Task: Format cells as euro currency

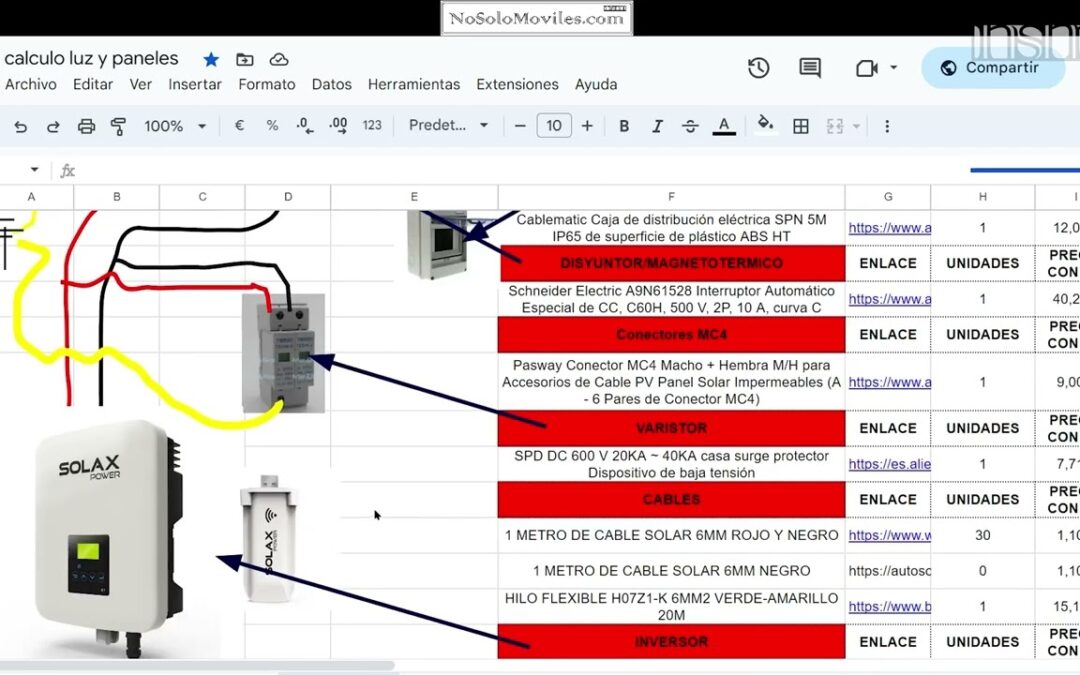Action: [239, 125]
